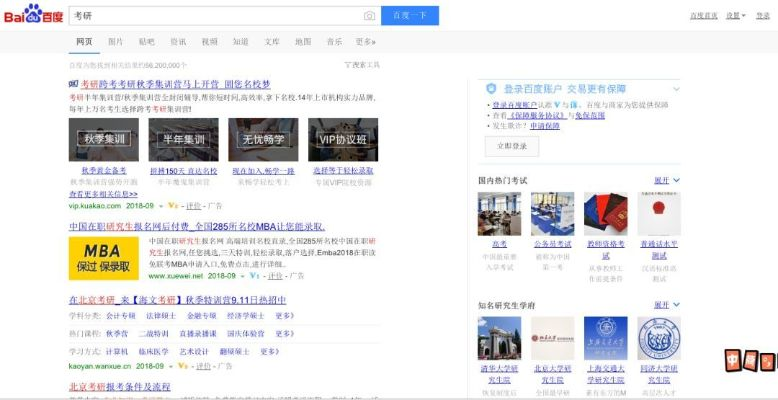Click the 拼搏150天 直达名校 link

pyautogui.click(x=184, y=171)
